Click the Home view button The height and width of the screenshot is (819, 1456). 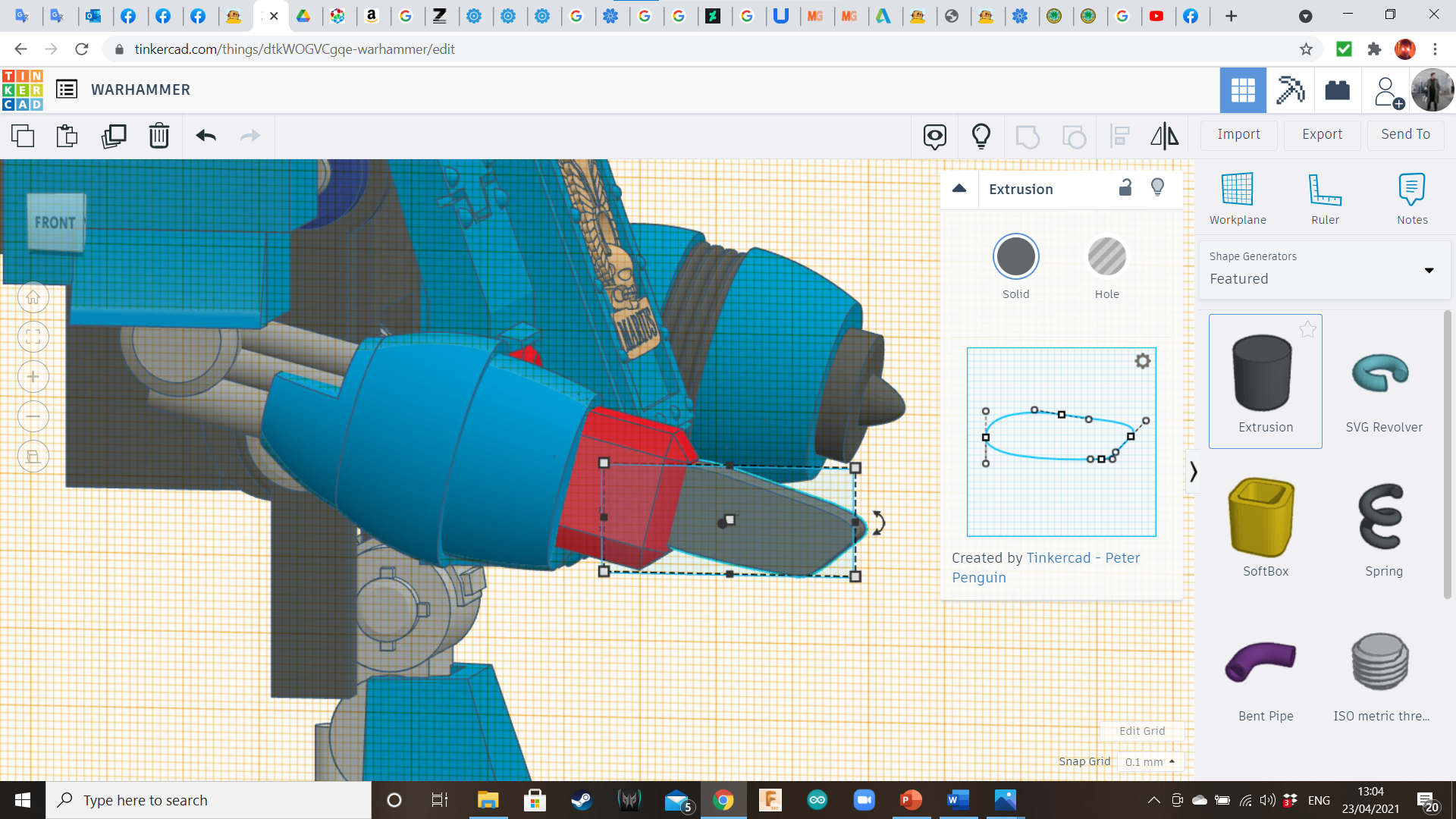coord(33,297)
